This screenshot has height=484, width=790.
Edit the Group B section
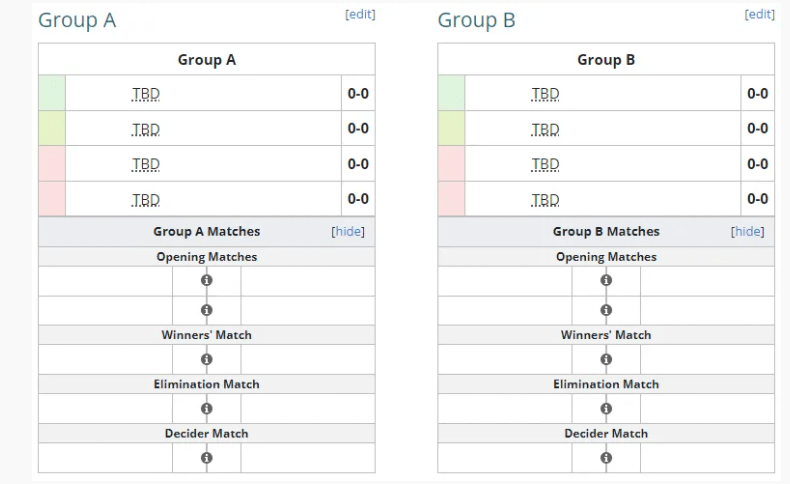tap(759, 15)
